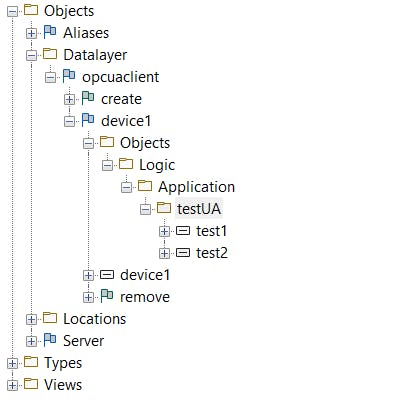Collapse the testUA folder
The height and width of the screenshot is (410, 420).
tap(145, 209)
